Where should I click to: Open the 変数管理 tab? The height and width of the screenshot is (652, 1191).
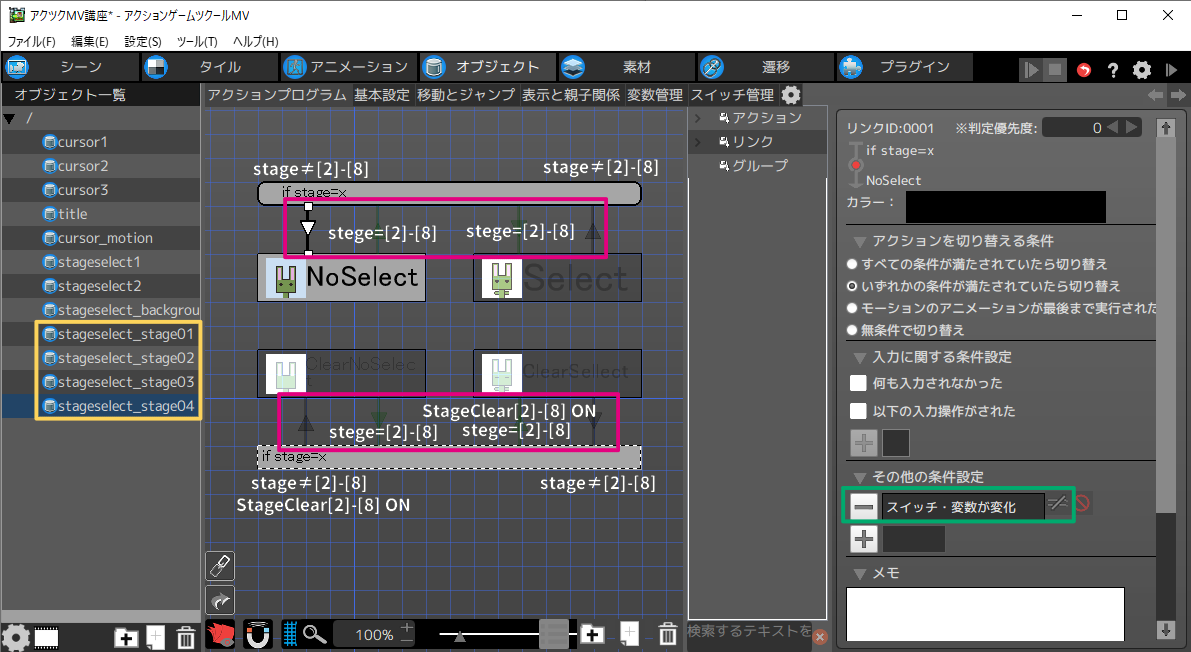[x=655, y=95]
